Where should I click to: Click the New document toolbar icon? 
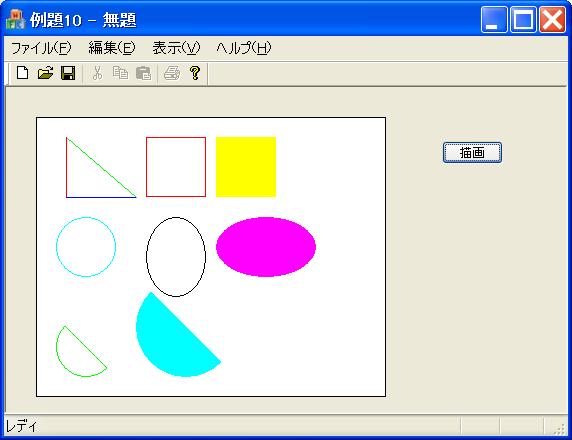pyautogui.click(x=23, y=73)
